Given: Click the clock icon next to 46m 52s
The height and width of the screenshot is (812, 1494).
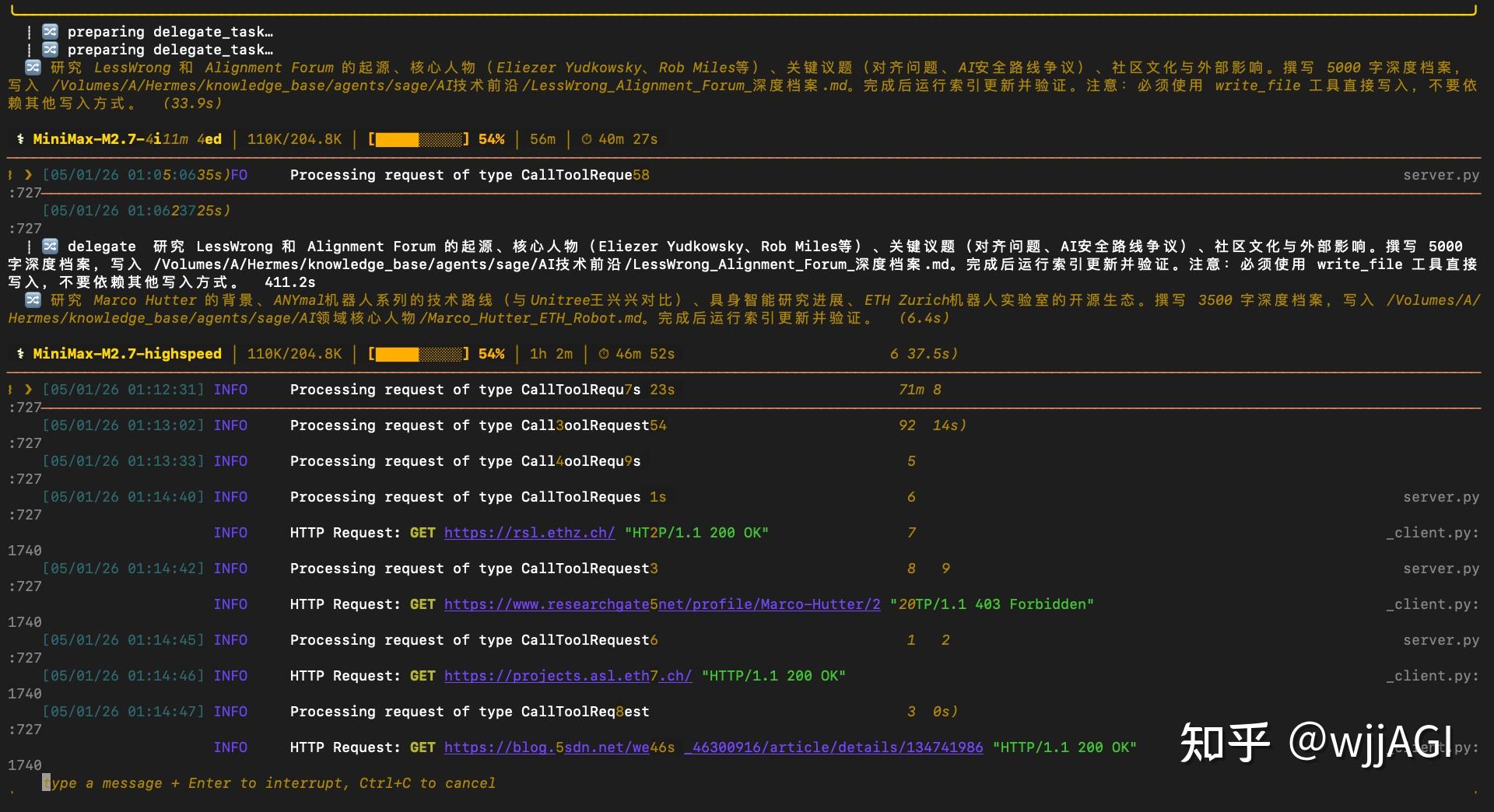Looking at the screenshot, I should point(604,354).
